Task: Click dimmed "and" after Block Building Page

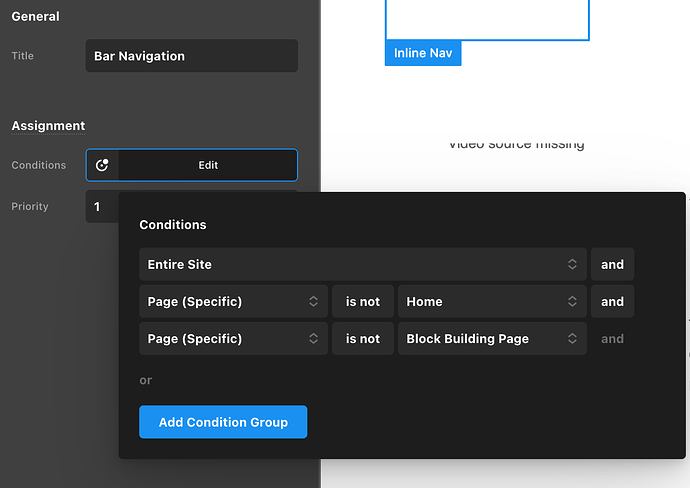Action: click(612, 339)
